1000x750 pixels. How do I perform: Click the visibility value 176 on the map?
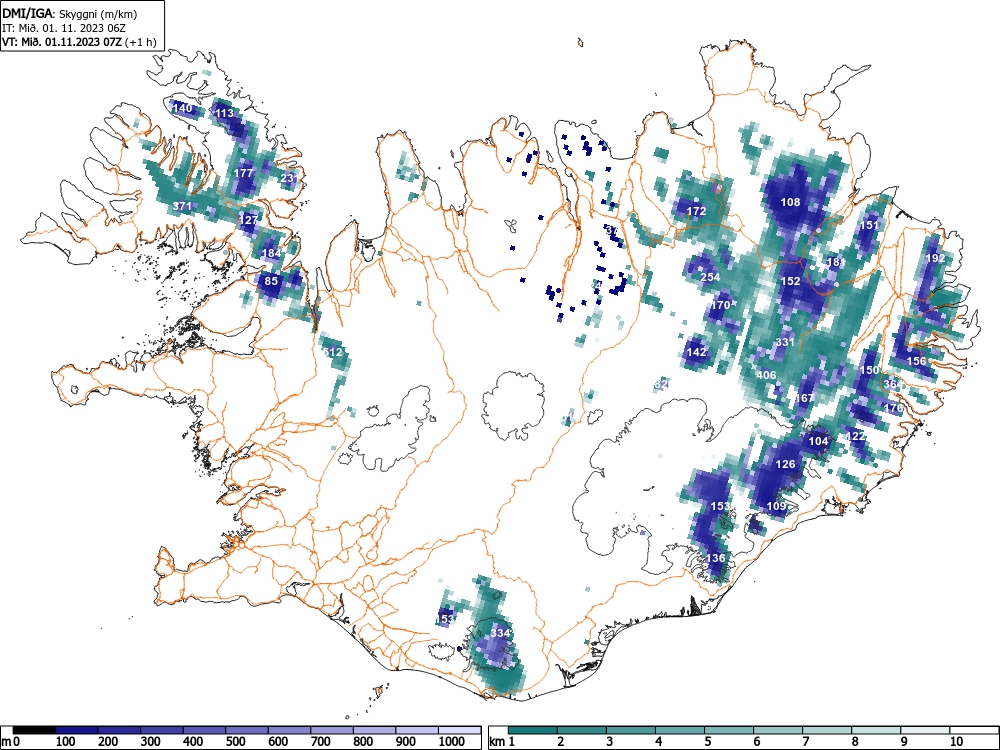click(893, 408)
